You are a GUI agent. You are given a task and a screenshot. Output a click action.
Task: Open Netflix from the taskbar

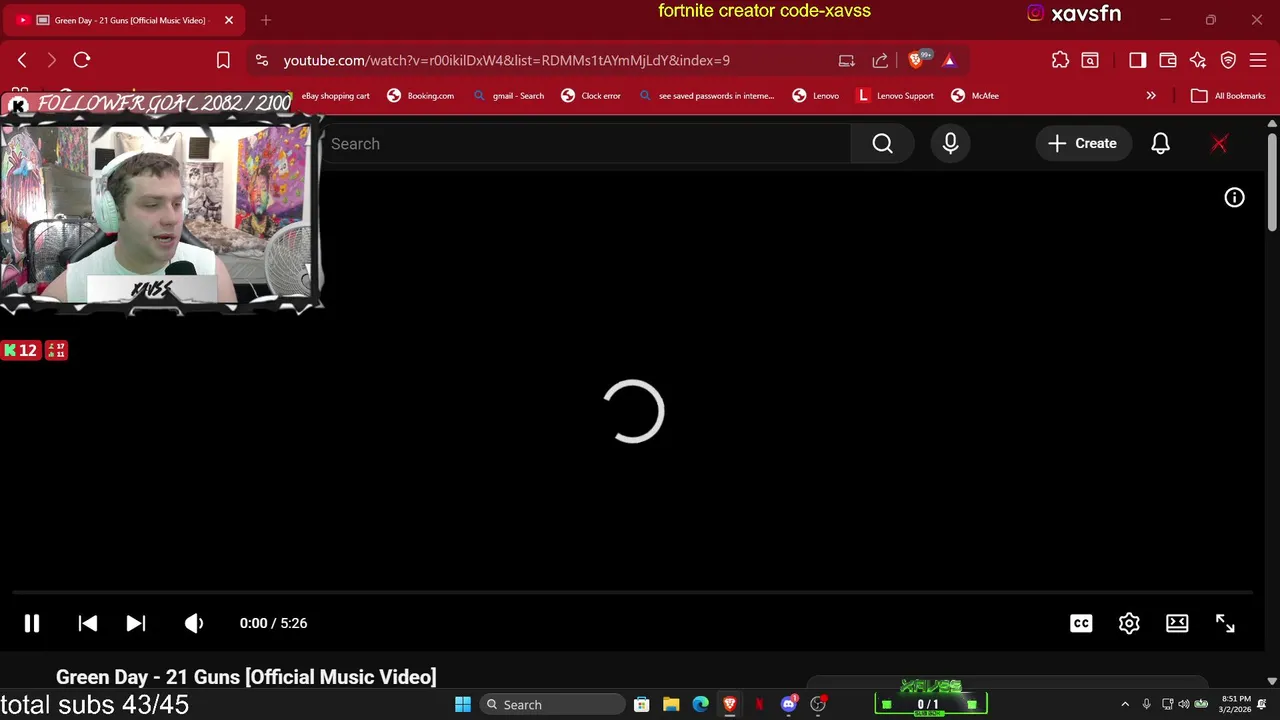759,705
